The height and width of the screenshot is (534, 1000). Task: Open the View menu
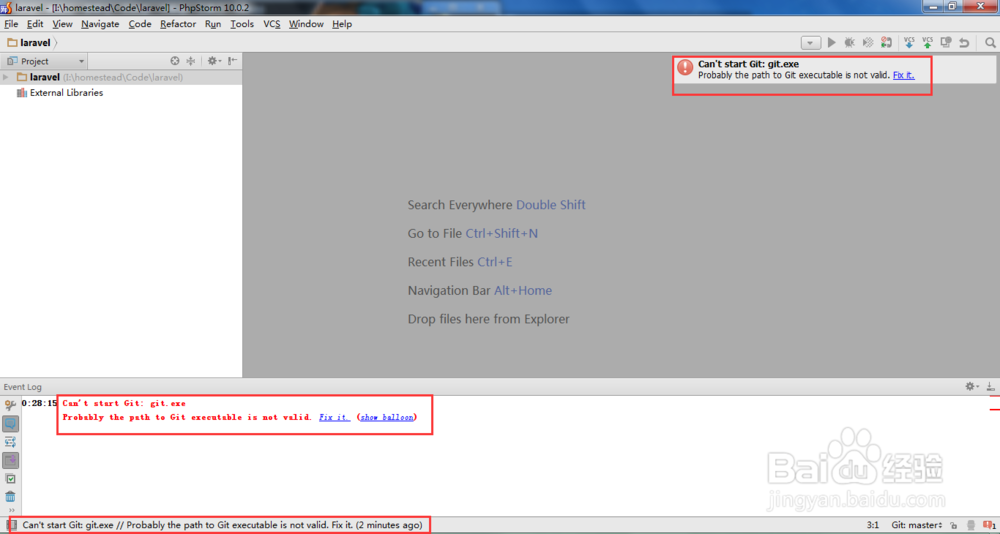(62, 24)
